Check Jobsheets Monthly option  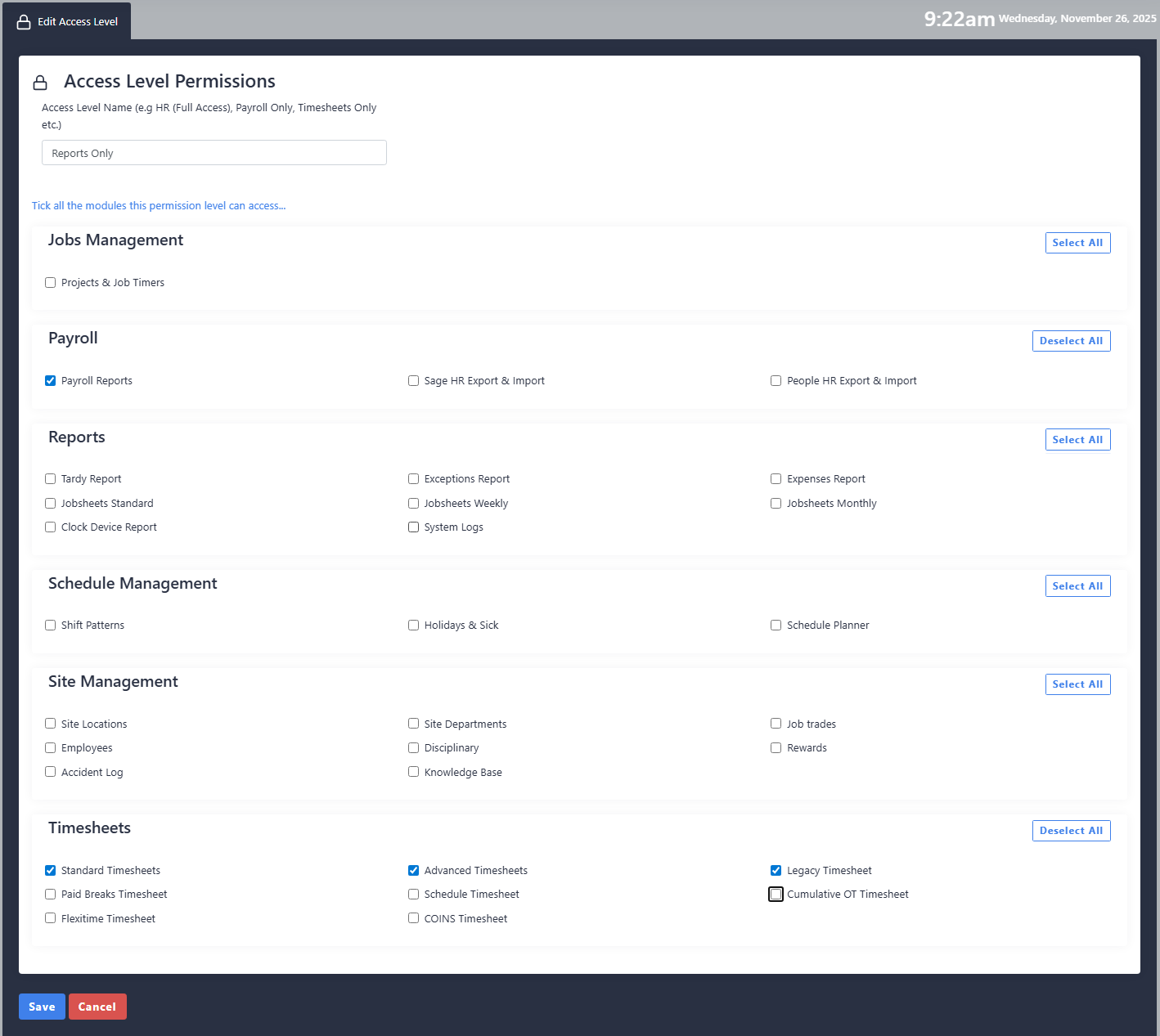pyautogui.click(x=776, y=504)
